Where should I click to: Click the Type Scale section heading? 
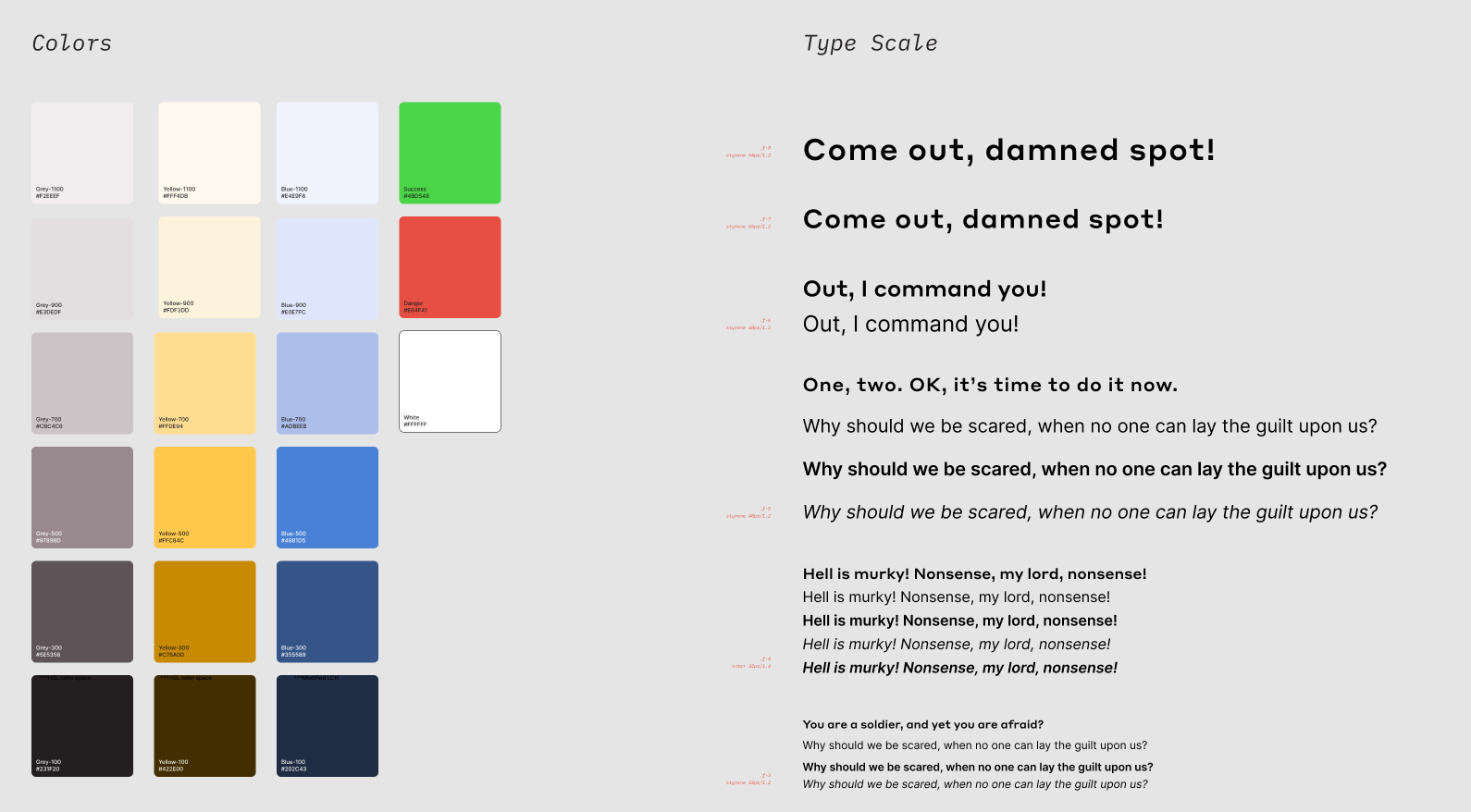pos(871,43)
